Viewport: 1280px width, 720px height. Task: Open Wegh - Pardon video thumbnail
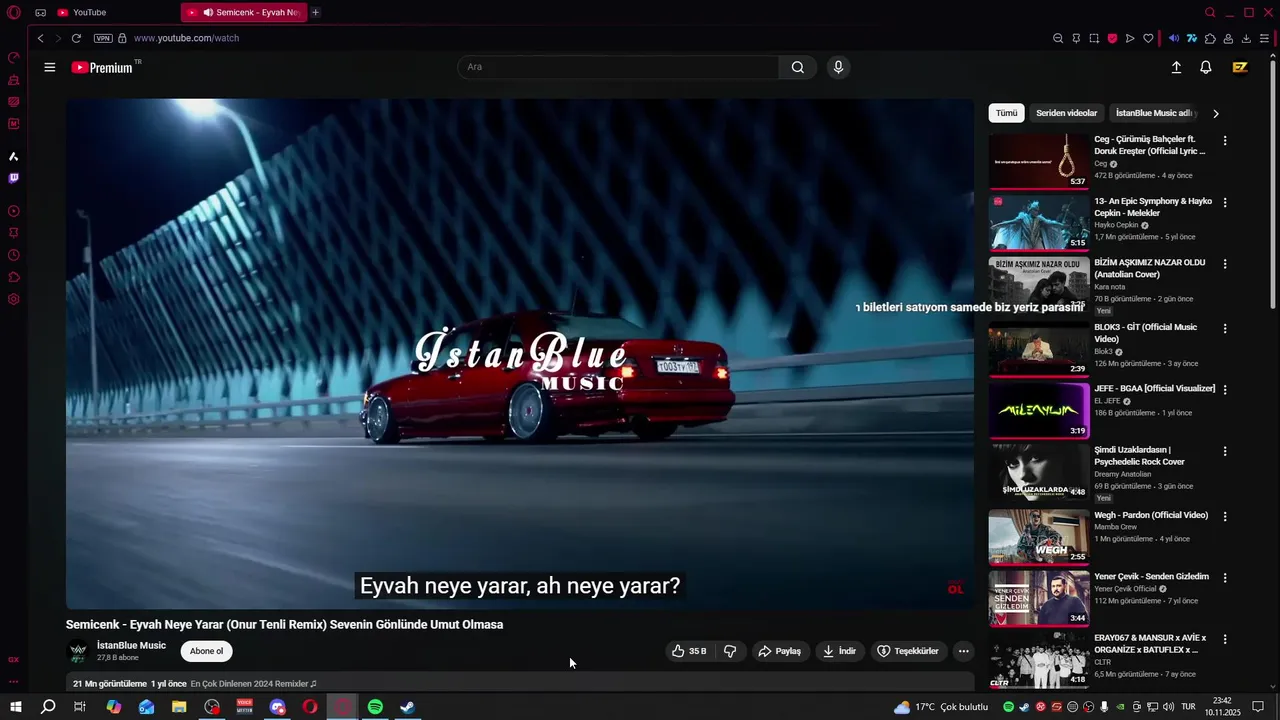point(1039,537)
